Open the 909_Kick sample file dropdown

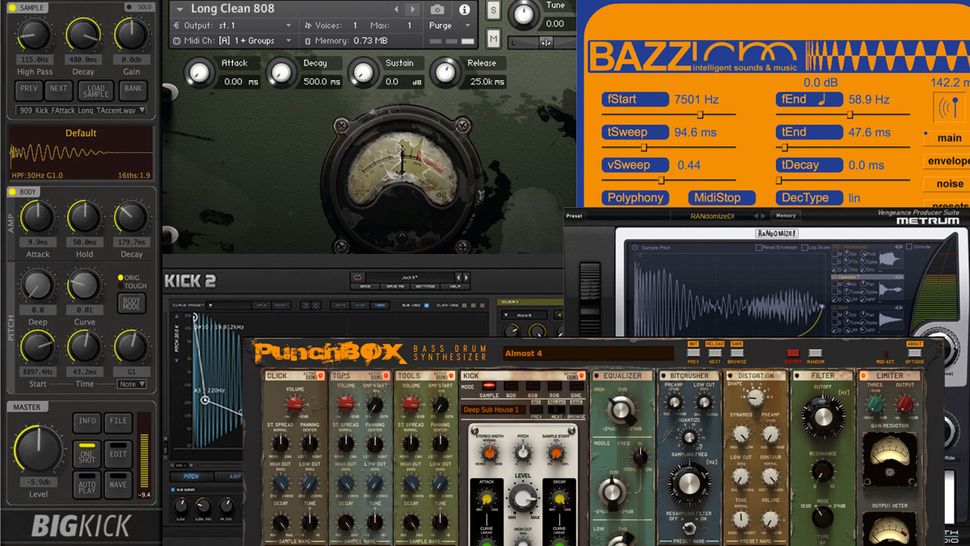pos(81,110)
